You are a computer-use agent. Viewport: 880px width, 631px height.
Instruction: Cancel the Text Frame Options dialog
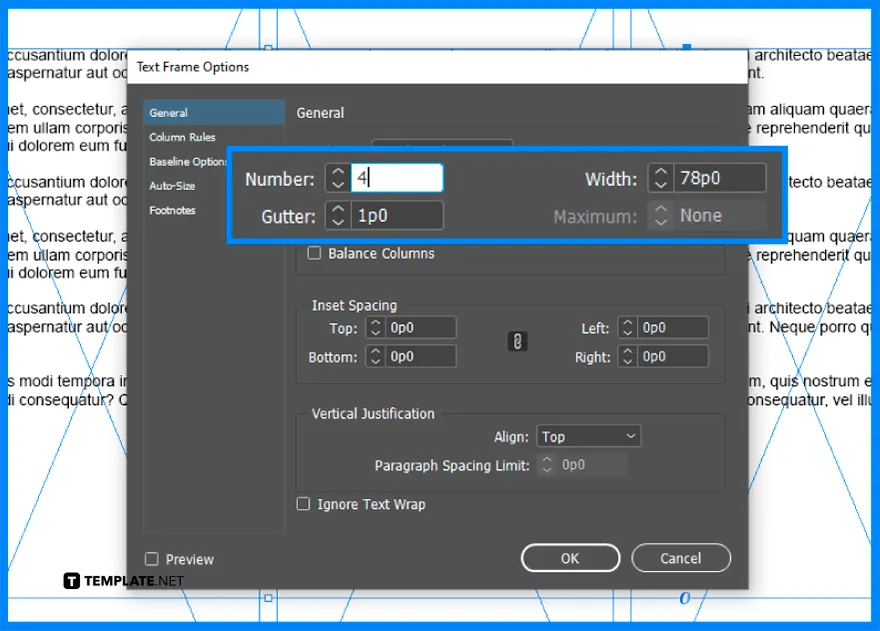click(x=681, y=558)
